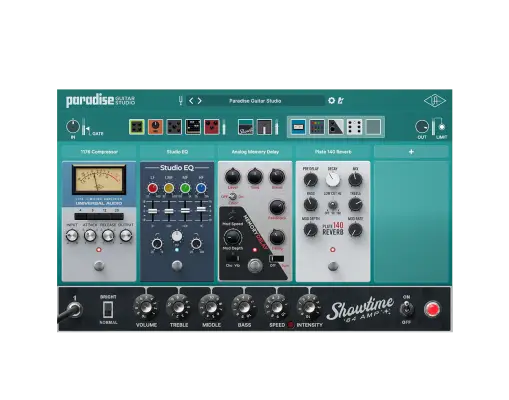Click the fourth Studio EQ fader
The height and width of the screenshot is (400, 509).
click(x=201, y=209)
